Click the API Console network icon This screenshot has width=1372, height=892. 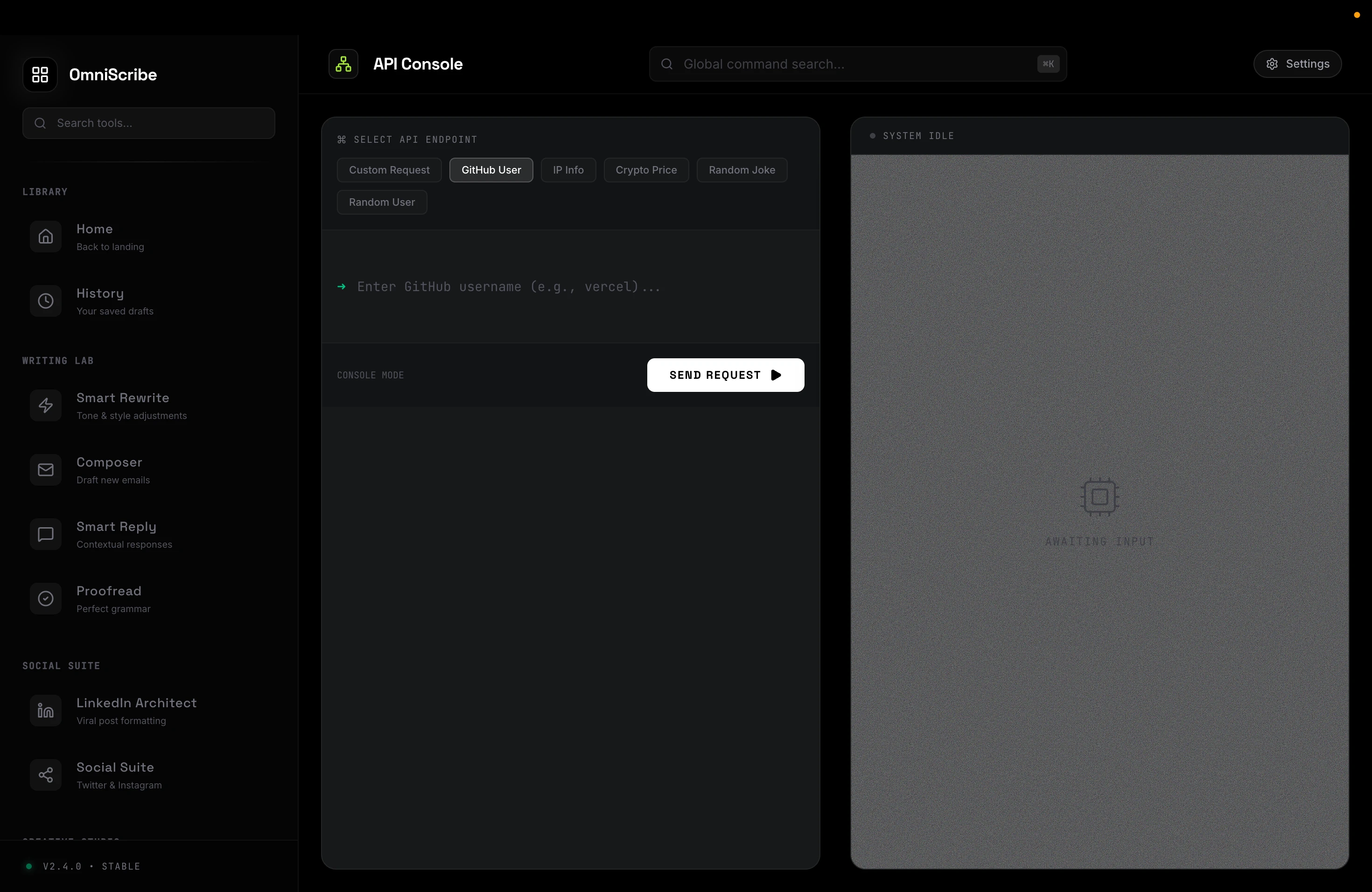tap(343, 64)
